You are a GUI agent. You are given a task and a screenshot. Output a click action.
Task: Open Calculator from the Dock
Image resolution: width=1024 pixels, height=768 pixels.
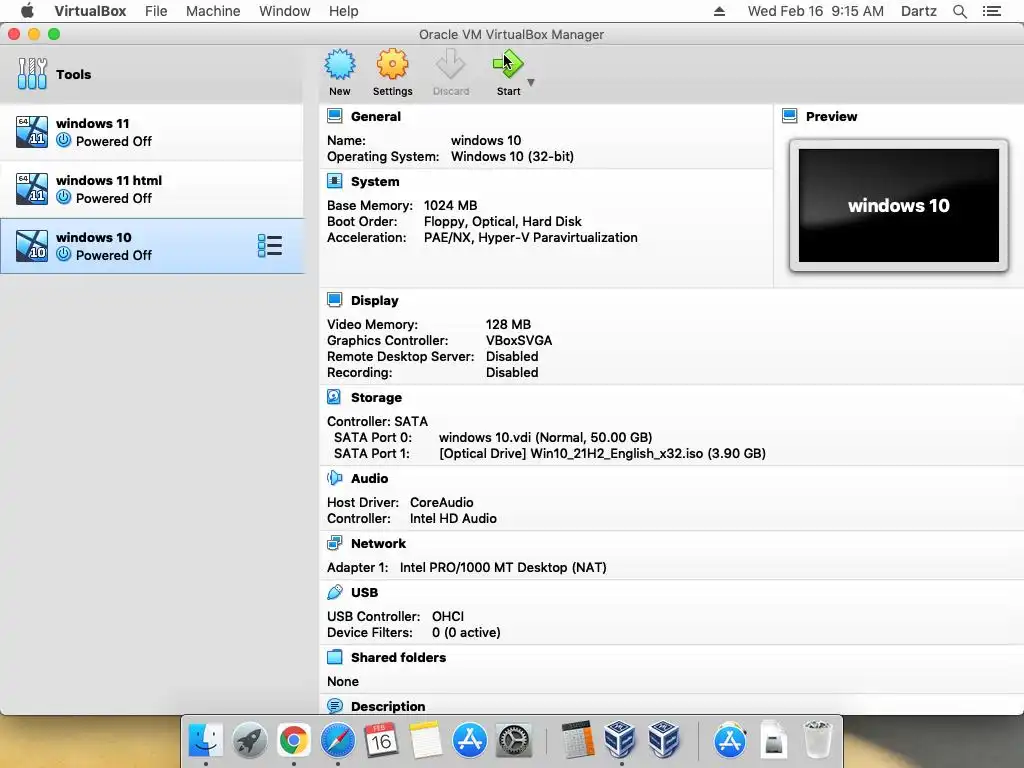tap(577, 740)
